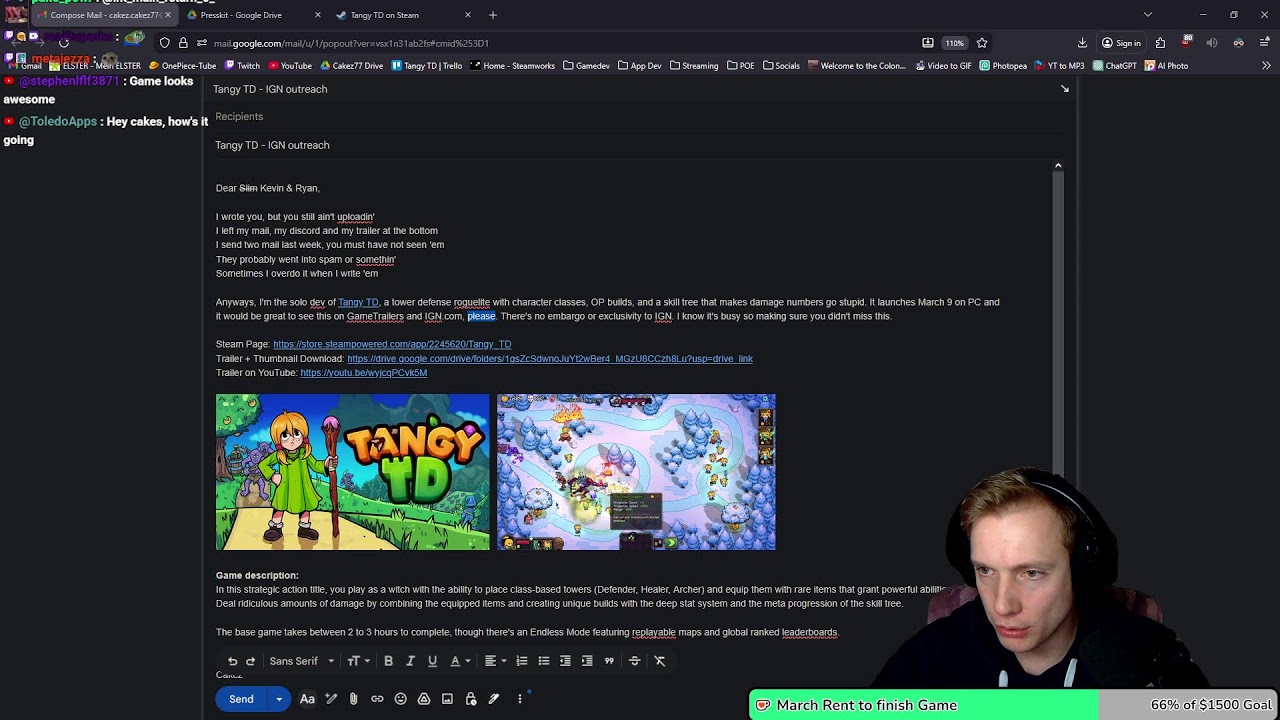This screenshot has height=720, width=1280.
Task: Open the Twitch bookmark
Action: click(242, 66)
